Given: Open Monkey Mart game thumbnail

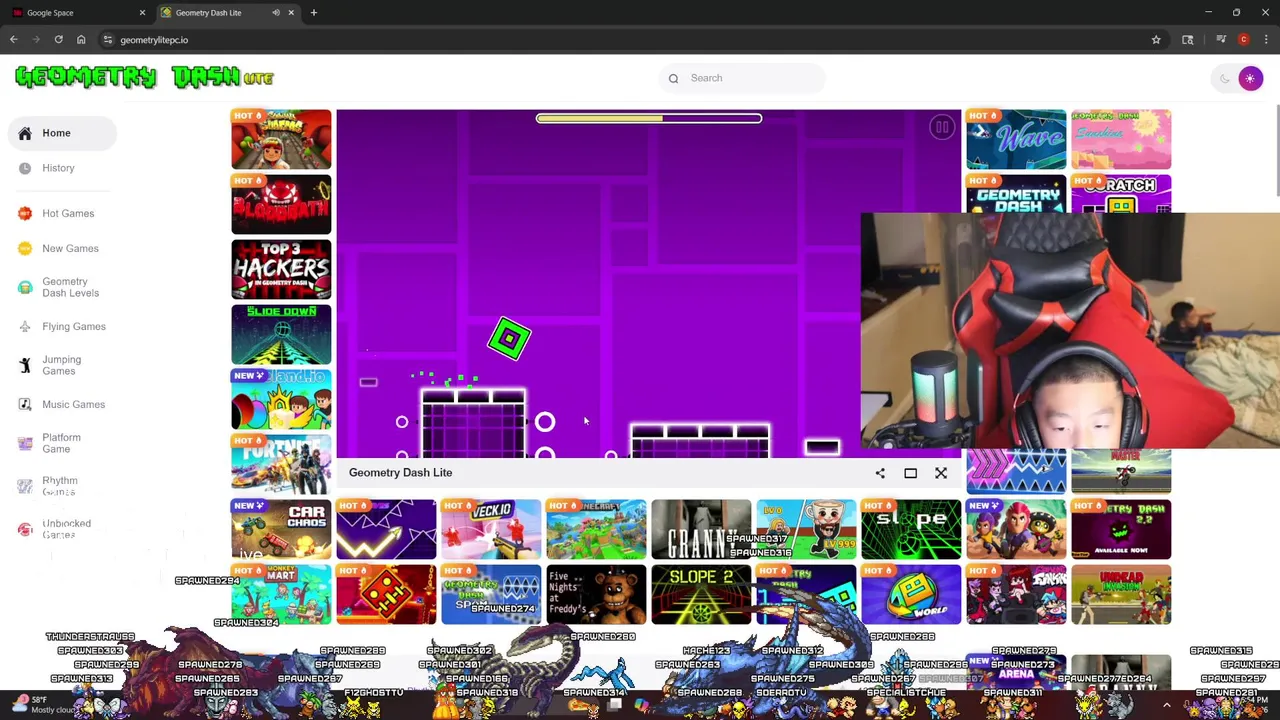Looking at the screenshot, I should tap(281, 594).
